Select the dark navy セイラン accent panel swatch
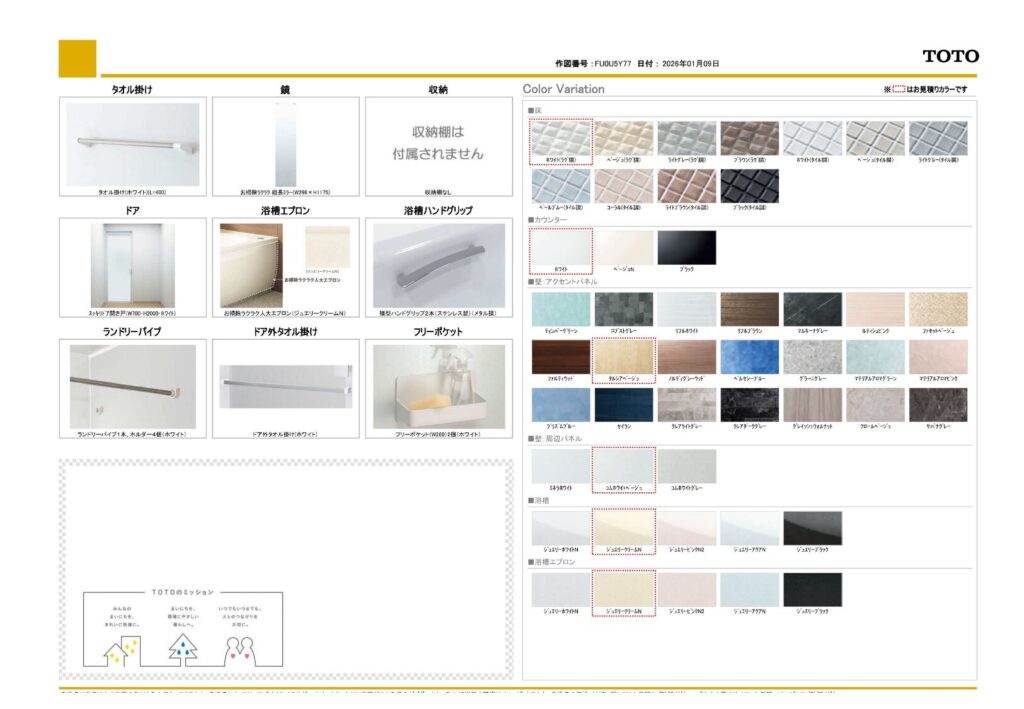1024x709 pixels. point(623,405)
